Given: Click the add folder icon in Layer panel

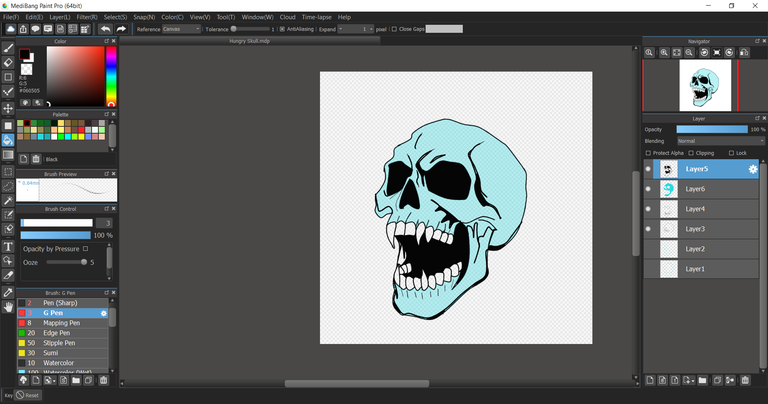Looking at the screenshot, I should pyautogui.click(x=702, y=380).
